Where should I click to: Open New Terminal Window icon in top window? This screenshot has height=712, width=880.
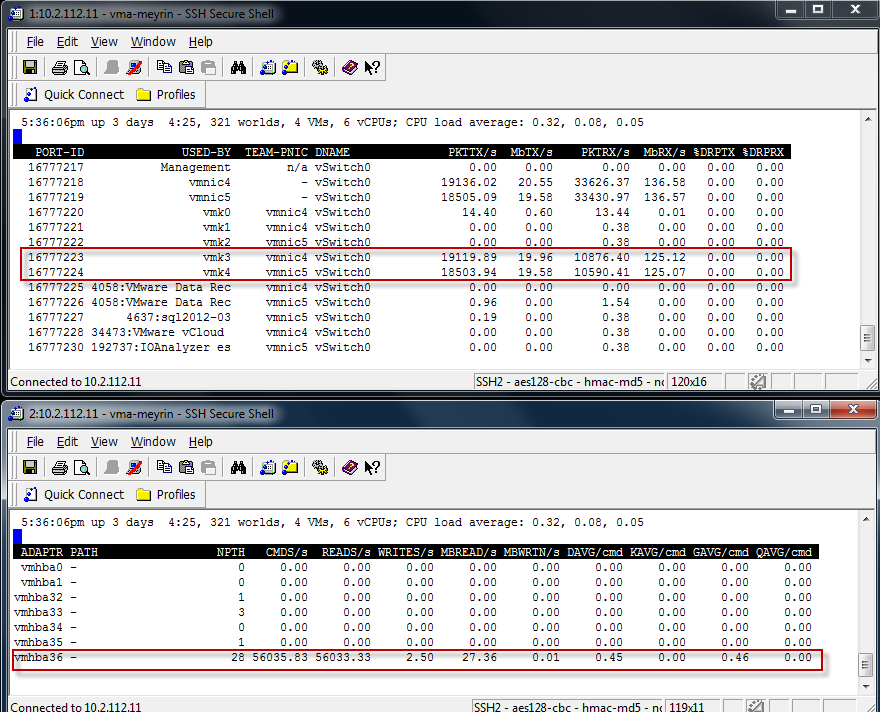pos(268,68)
